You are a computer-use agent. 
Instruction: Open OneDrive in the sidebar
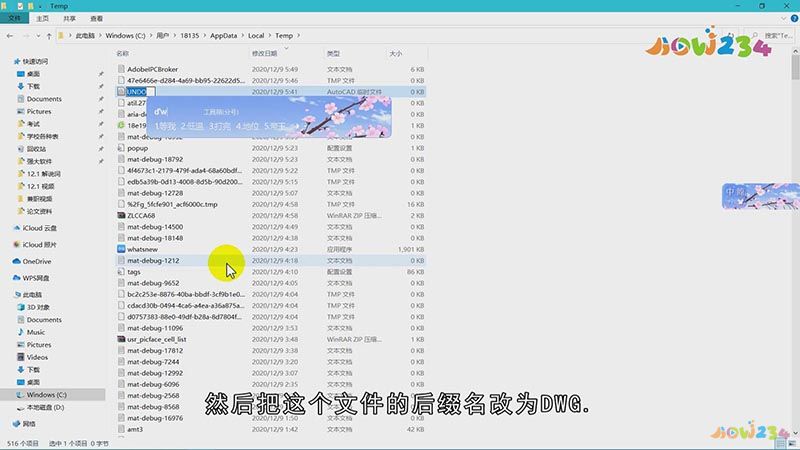point(37,261)
